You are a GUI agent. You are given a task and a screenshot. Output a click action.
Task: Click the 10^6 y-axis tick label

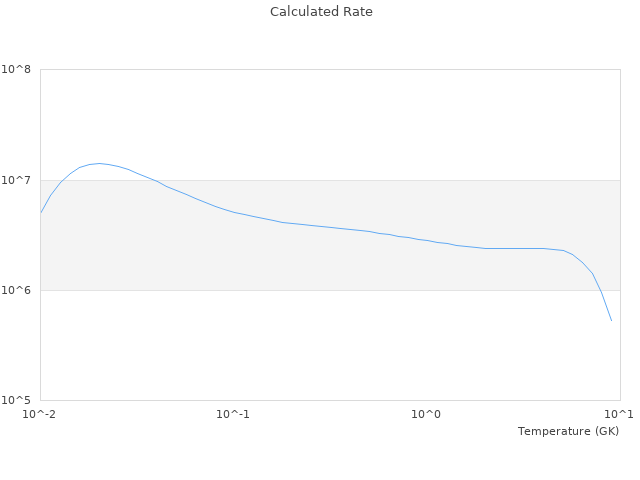point(16,290)
